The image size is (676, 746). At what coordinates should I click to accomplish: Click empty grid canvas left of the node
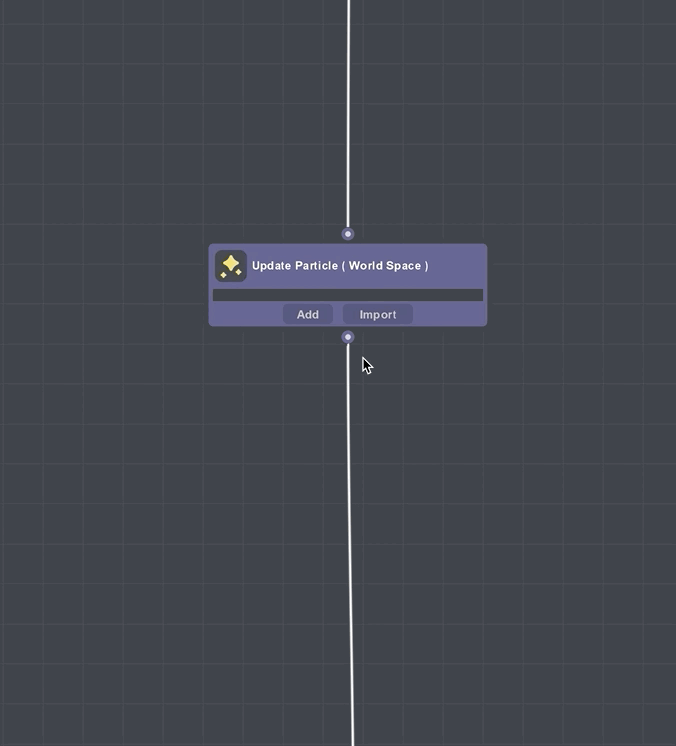(100, 285)
